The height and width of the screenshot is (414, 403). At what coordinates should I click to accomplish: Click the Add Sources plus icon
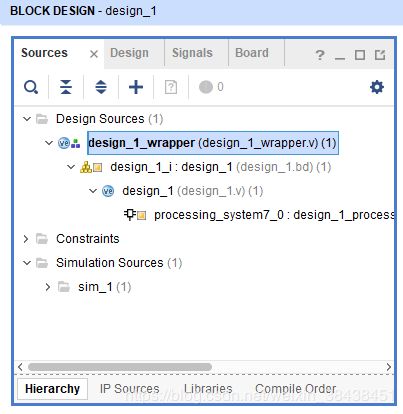(136, 87)
